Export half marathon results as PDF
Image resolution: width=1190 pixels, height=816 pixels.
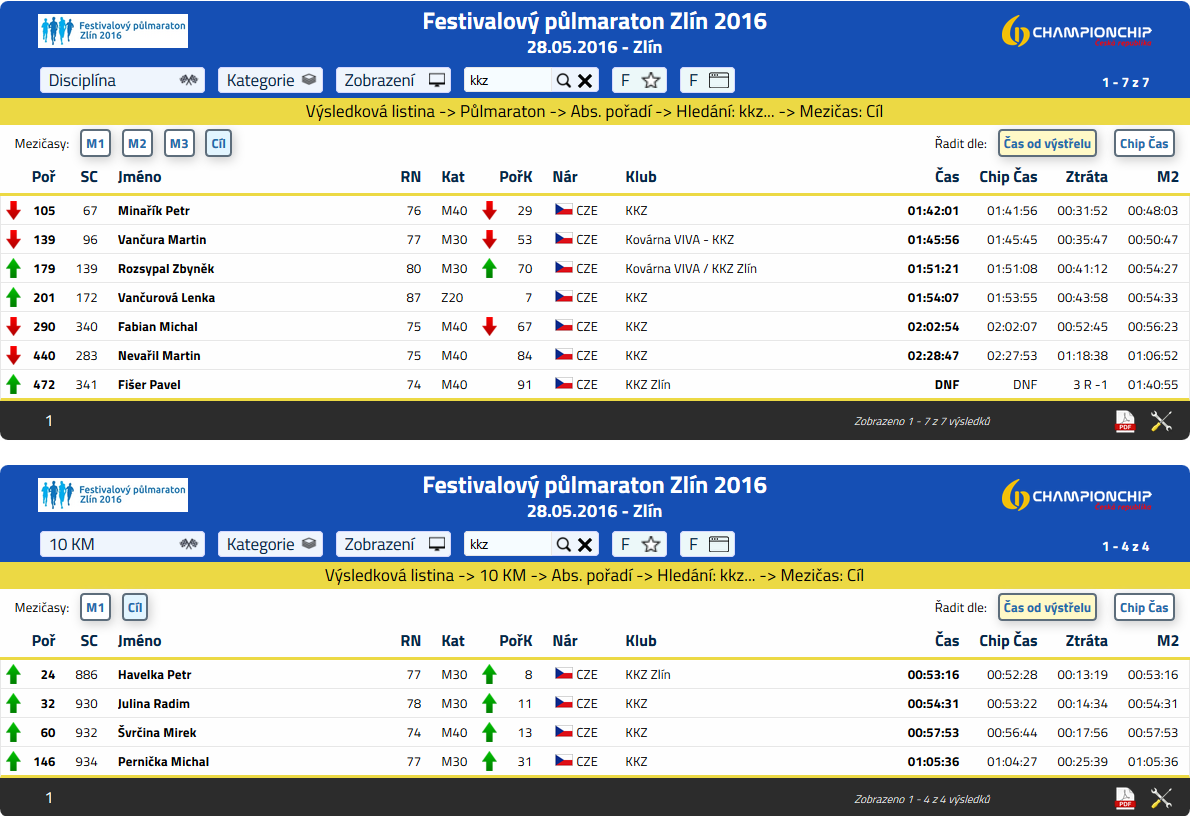(x=1125, y=421)
